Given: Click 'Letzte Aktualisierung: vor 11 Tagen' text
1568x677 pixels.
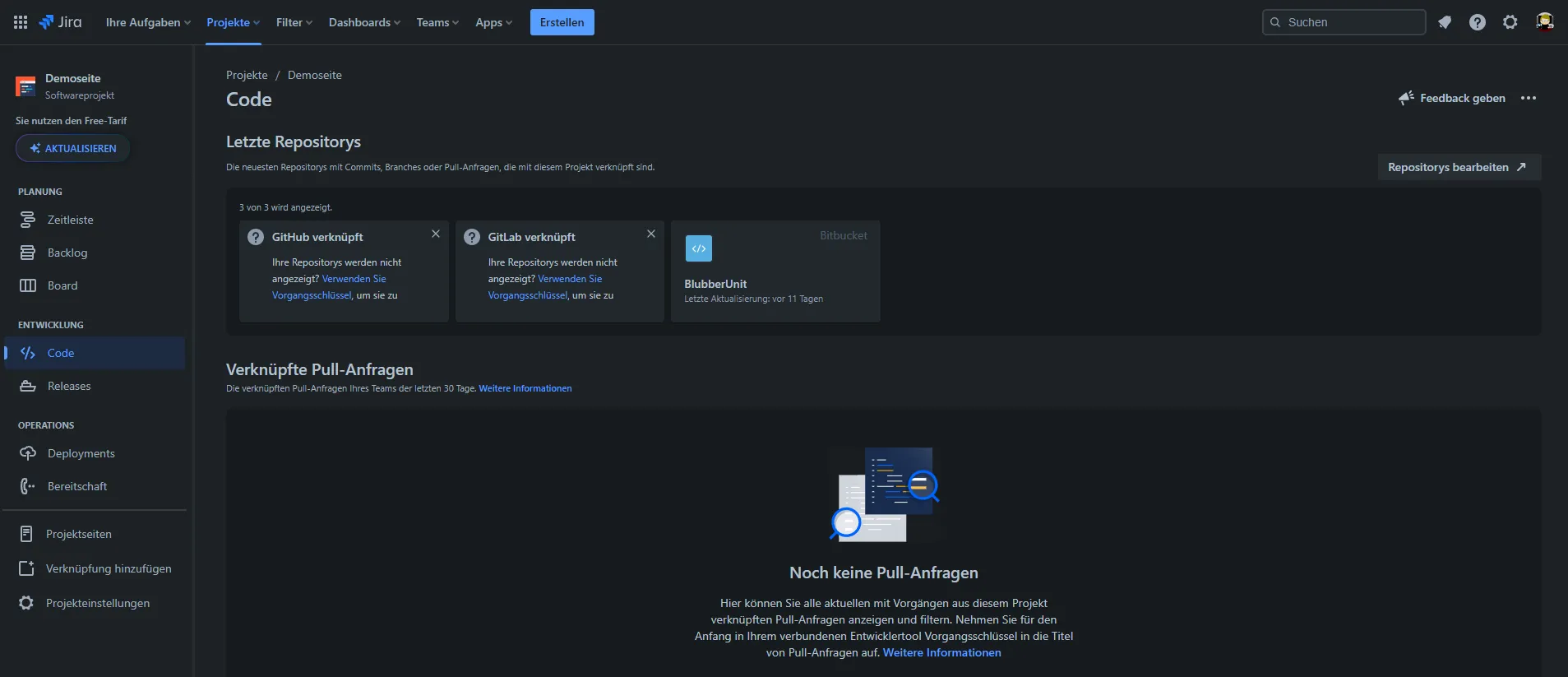Looking at the screenshot, I should click(x=753, y=299).
